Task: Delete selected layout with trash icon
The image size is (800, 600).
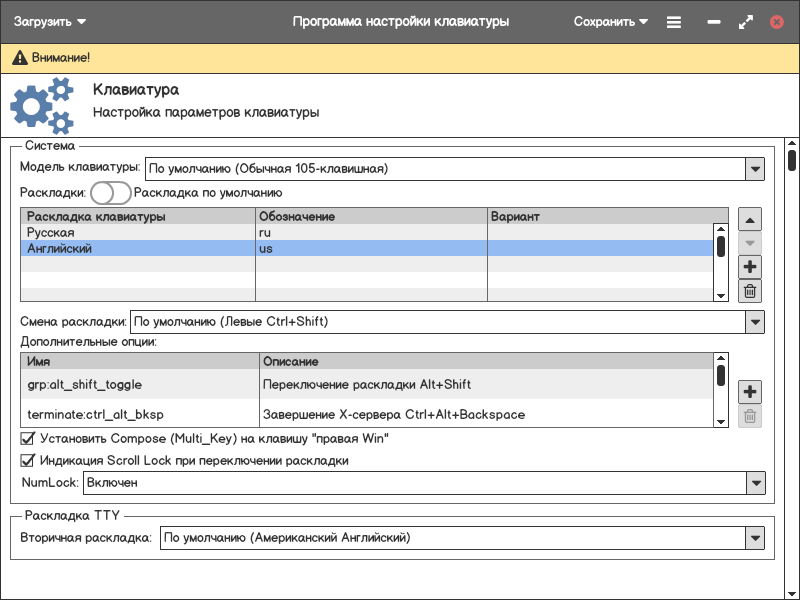Action: coord(750,291)
